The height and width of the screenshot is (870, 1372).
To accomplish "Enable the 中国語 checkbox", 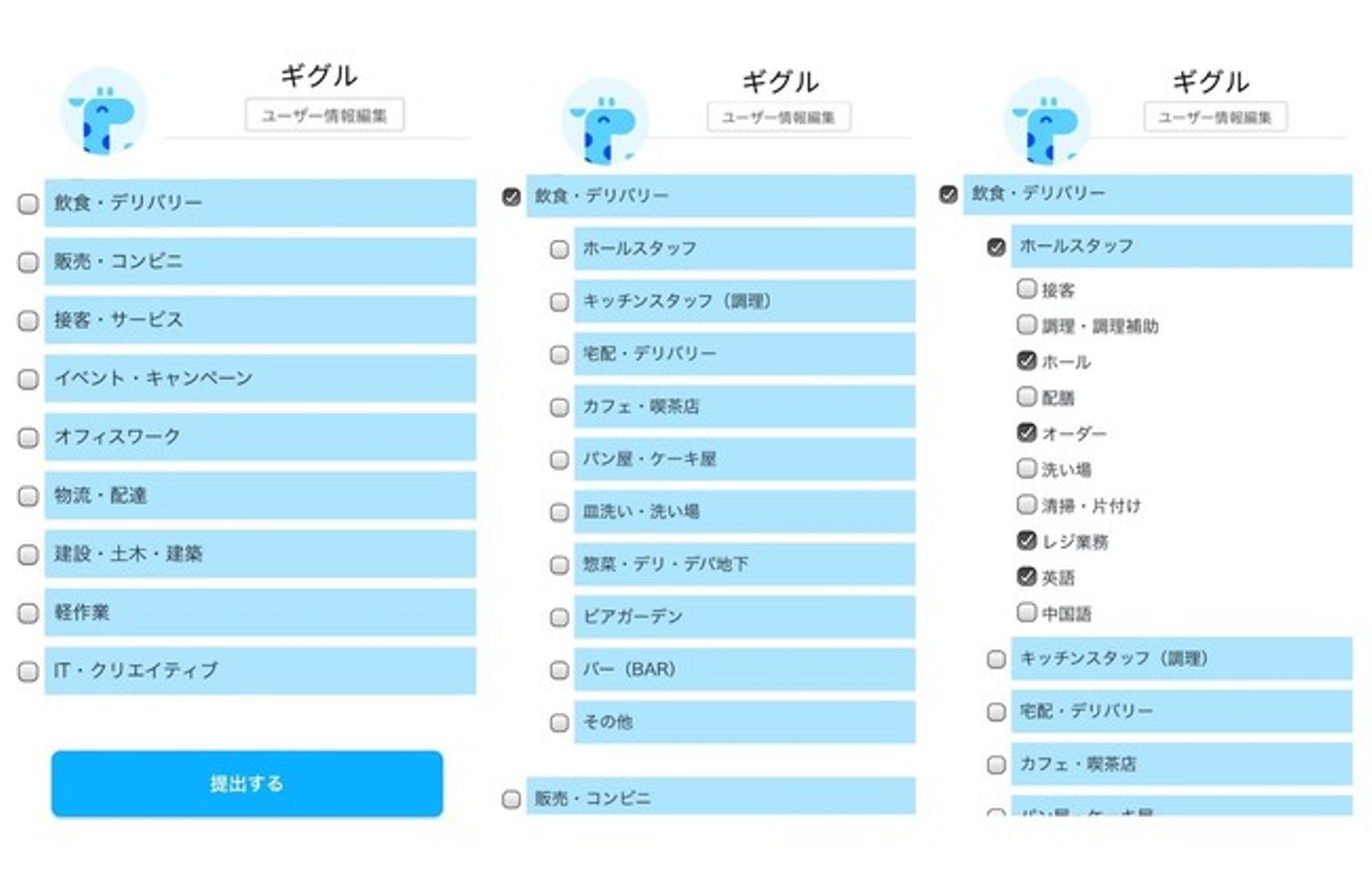I will click(1026, 613).
